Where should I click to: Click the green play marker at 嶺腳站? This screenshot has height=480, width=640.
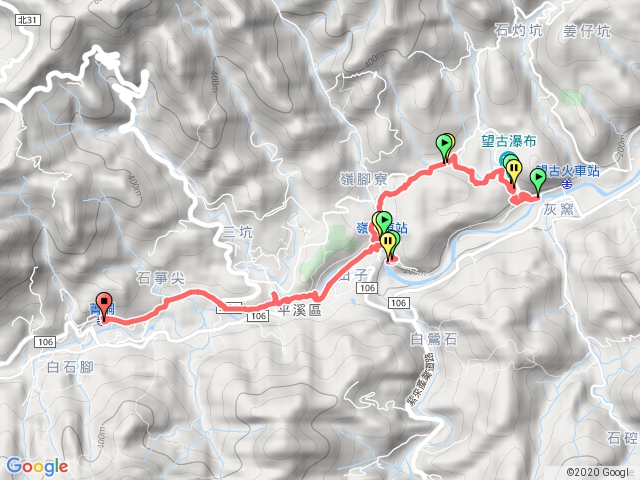[383, 224]
